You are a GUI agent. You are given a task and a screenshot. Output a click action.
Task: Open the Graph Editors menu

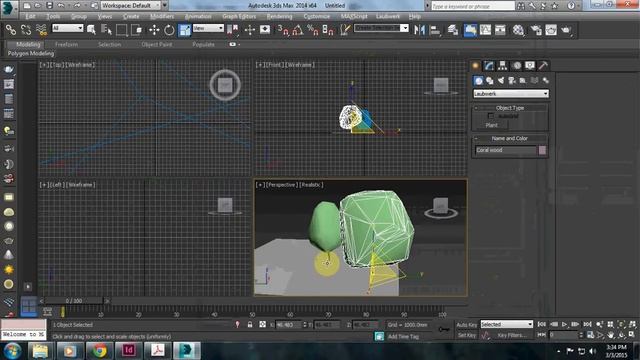pos(239,16)
